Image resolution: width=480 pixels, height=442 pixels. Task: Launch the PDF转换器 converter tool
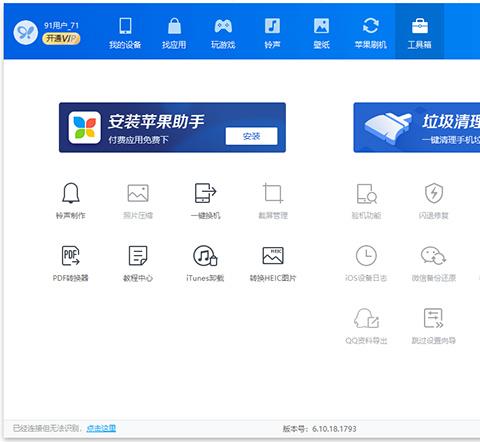(71, 263)
